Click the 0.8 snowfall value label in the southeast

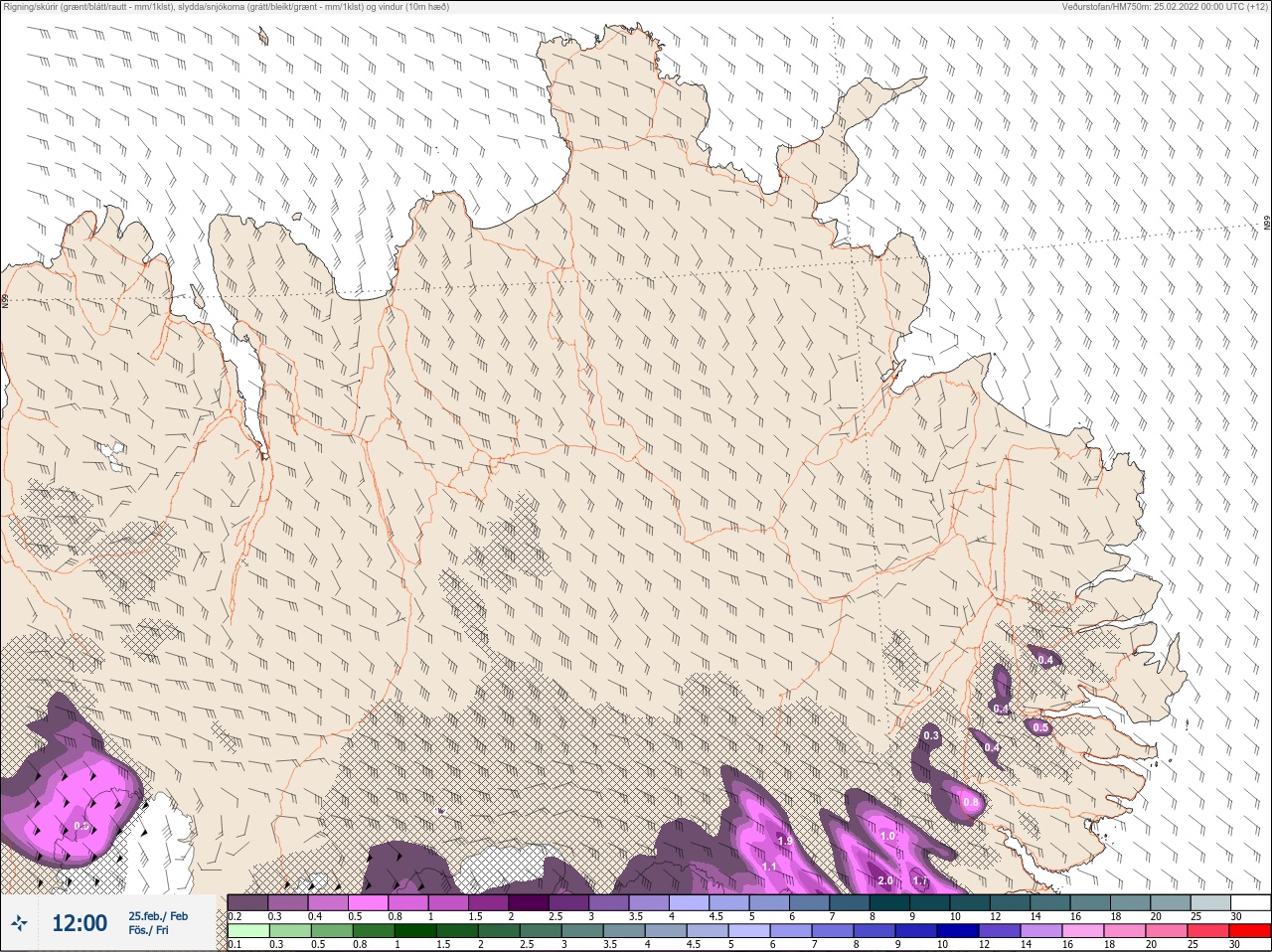pyautogui.click(x=971, y=803)
